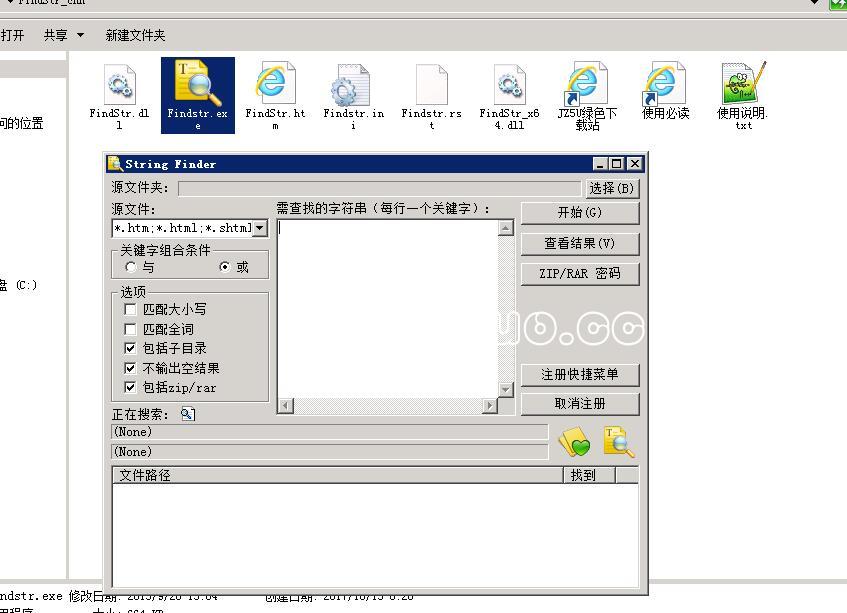Select the FindStr.dll file icon
The image size is (847, 613).
coord(119,86)
